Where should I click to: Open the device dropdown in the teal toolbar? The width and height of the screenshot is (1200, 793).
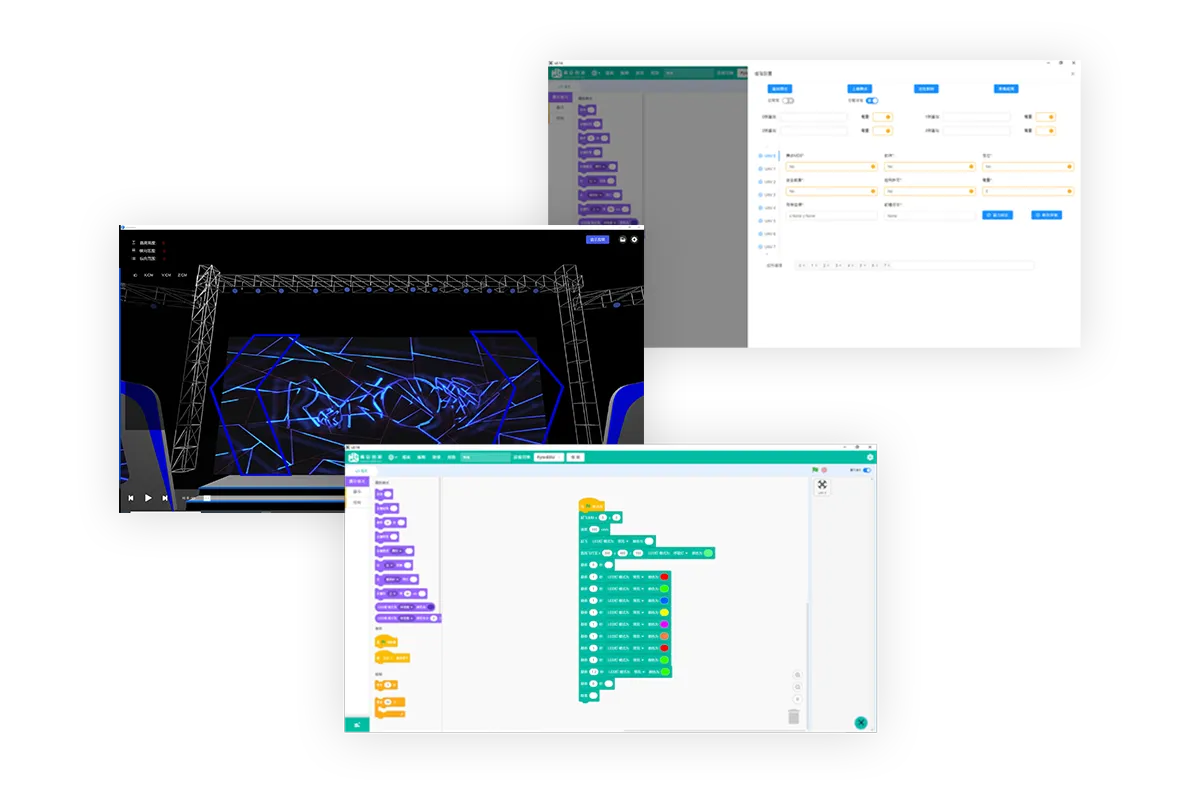547,457
